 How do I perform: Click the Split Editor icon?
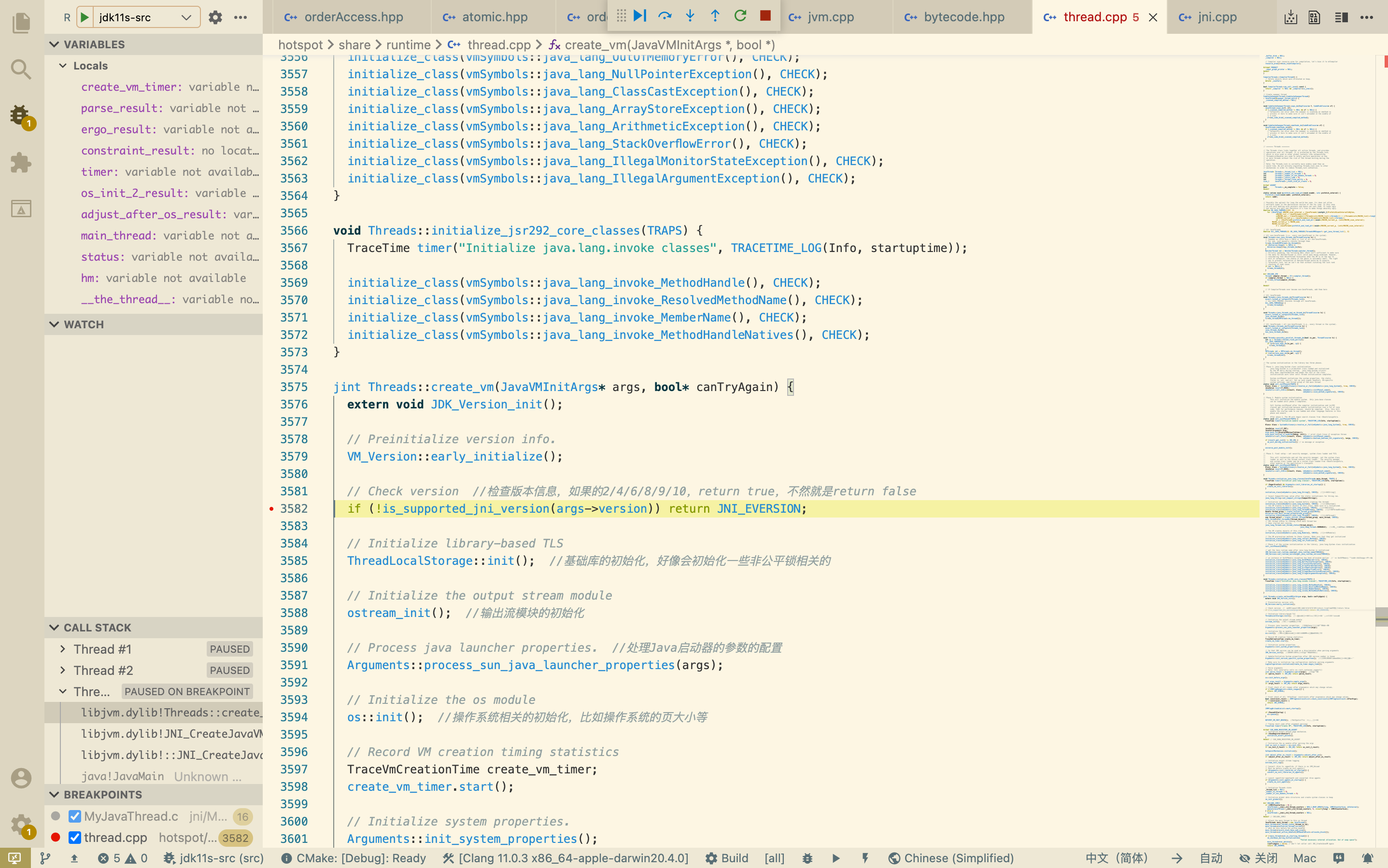pyautogui.click(x=1342, y=17)
